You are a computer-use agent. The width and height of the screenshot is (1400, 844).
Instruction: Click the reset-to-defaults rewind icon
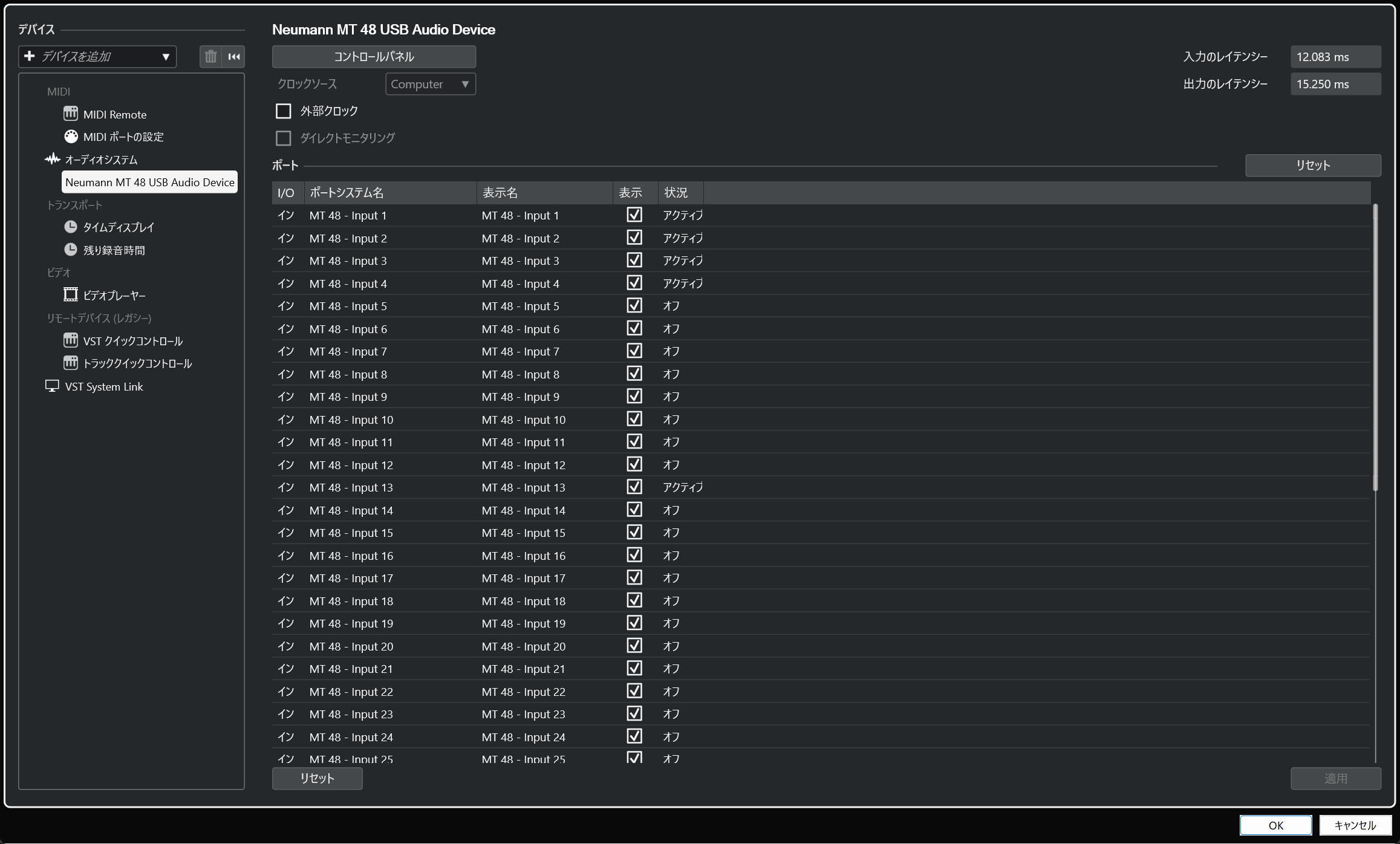234,57
